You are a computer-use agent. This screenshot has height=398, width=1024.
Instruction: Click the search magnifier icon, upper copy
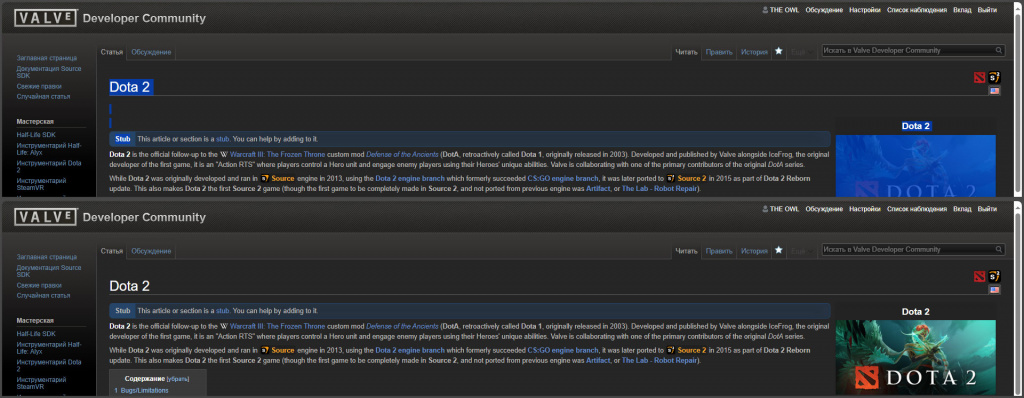[x=999, y=50]
